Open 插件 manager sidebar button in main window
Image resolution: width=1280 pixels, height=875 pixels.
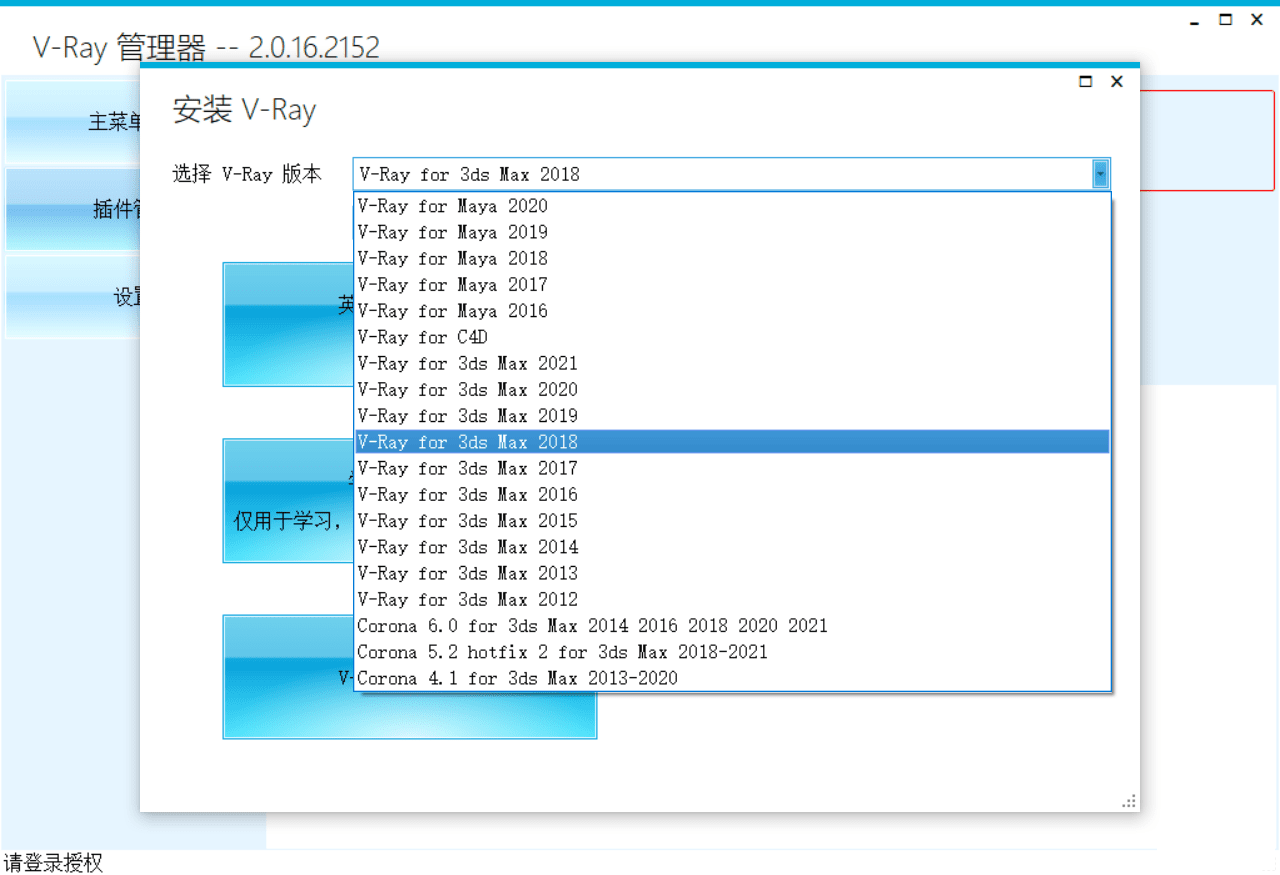pyautogui.click(x=73, y=209)
